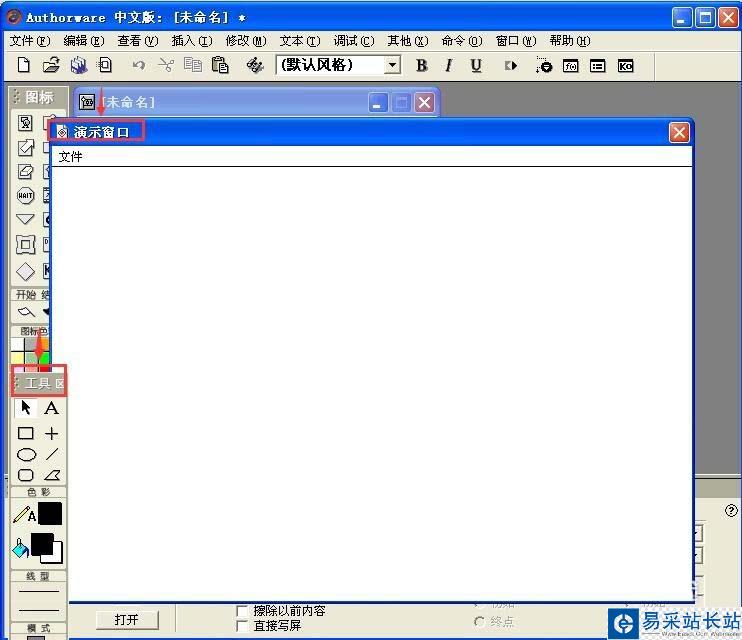Select the Text tool in toolbox

(52, 408)
